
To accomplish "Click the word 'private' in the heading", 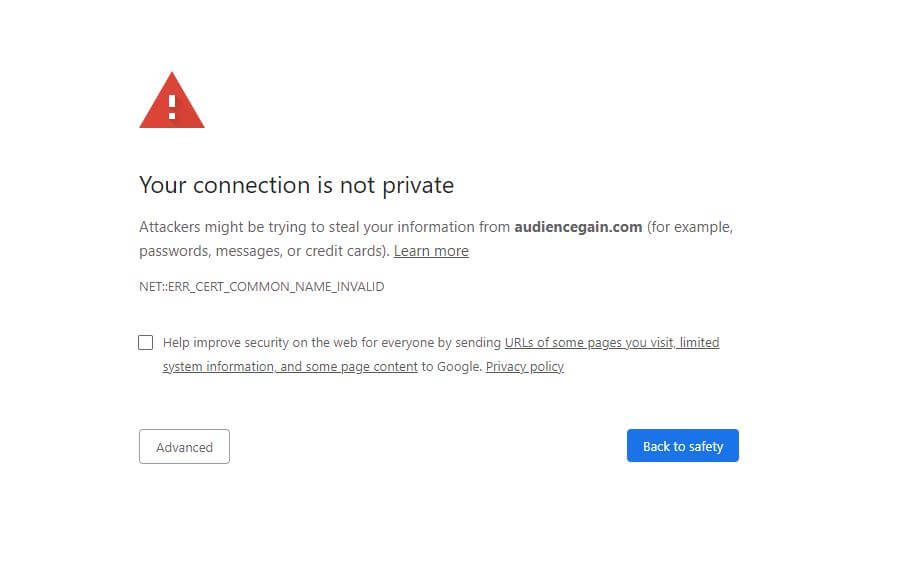I will click(418, 186).
